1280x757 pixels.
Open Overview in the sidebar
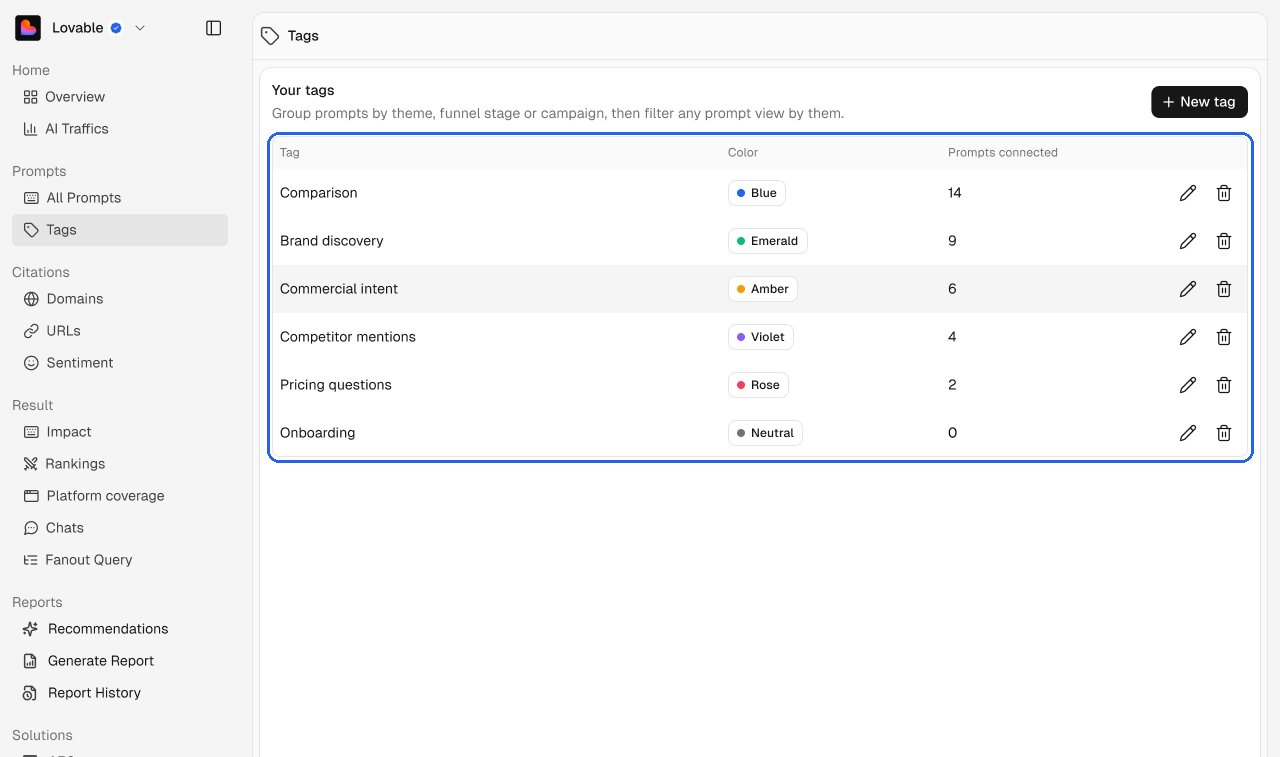click(120, 97)
